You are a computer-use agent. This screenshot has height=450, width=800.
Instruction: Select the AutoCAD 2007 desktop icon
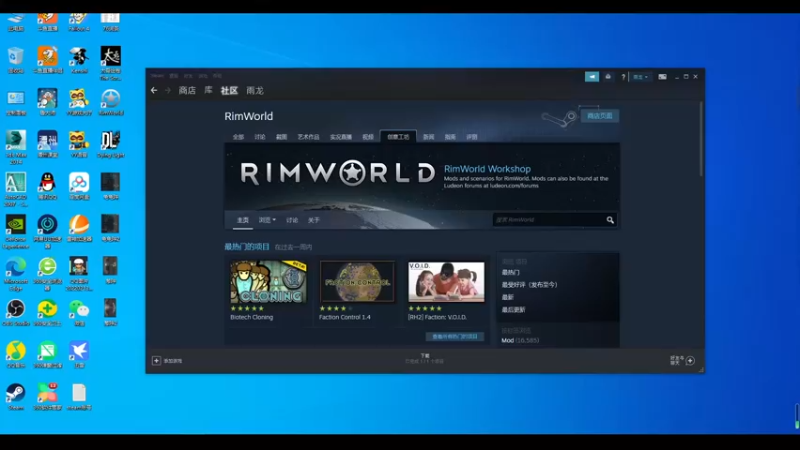coord(16,190)
